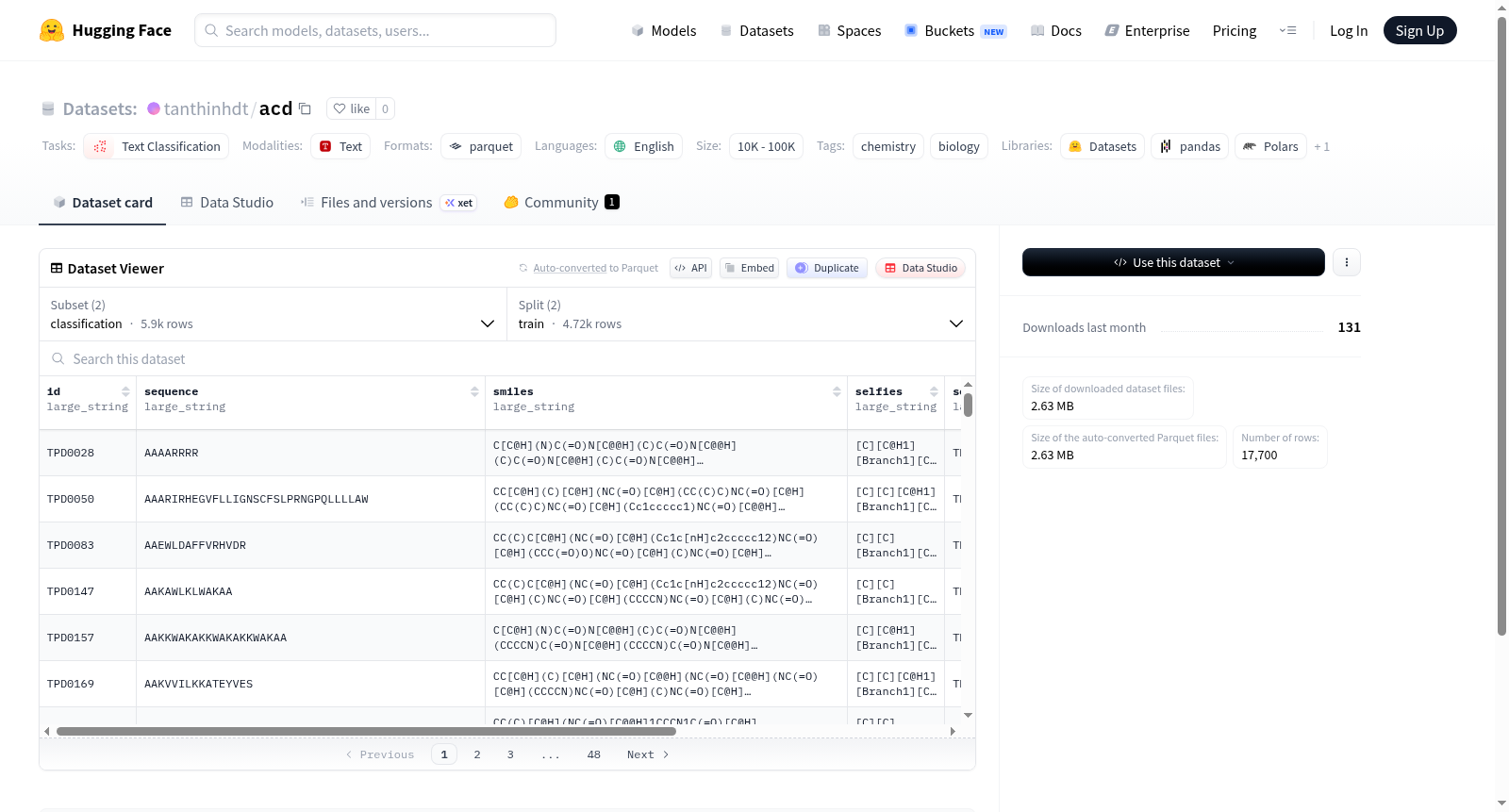This screenshot has height=812, width=1509.
Task: Click the page scrollbar on the right
Action: click(x=1501, y=326)
